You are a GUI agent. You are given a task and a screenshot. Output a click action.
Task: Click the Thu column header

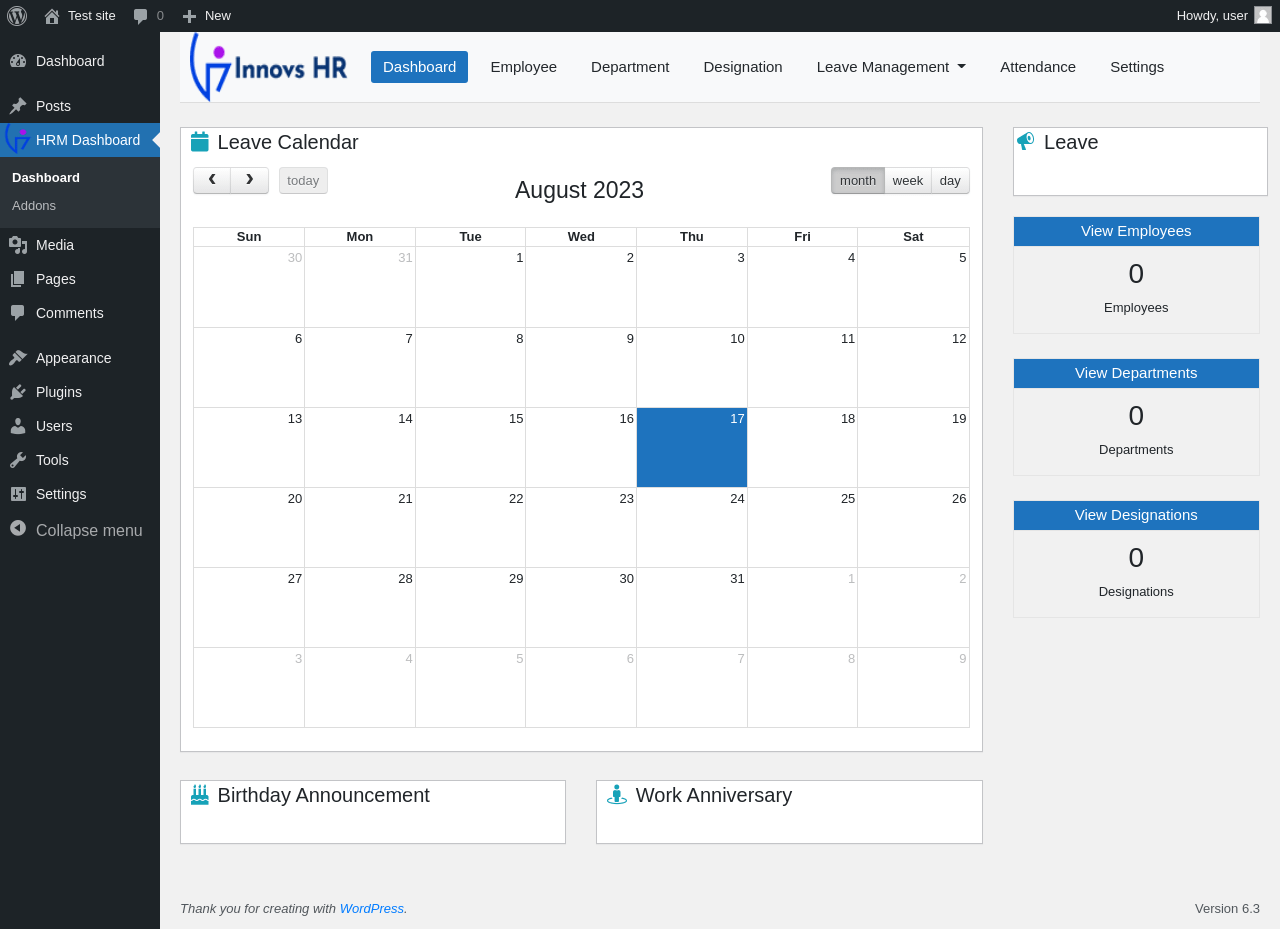click(x=692, y=237)
